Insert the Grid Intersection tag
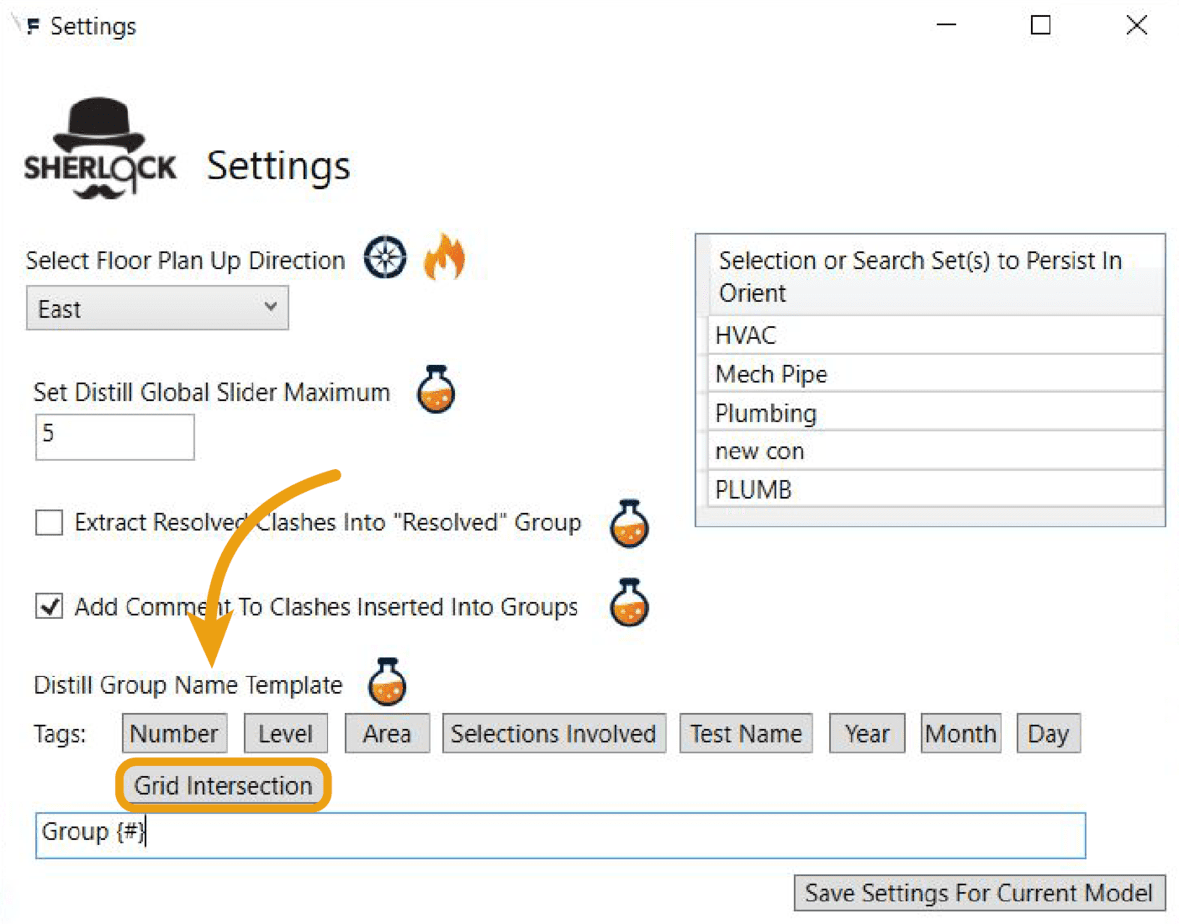Image resolution: width=1179 pixels, height=924 pixels. (x=223, y=785)
